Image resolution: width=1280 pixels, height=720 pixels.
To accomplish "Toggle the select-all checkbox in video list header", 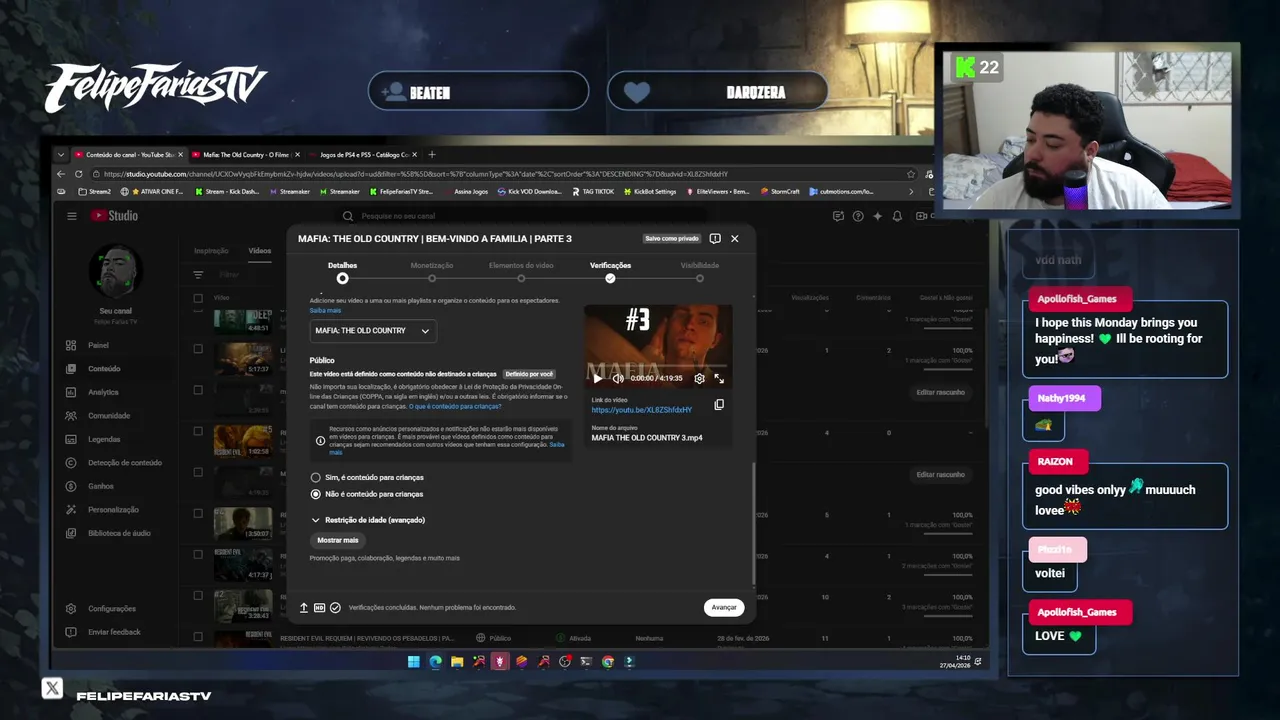I will 198,298.
